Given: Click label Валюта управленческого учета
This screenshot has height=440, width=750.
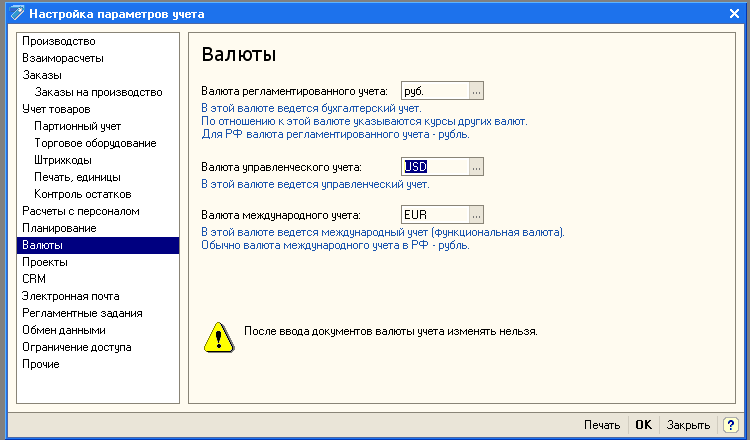Looking at the screenshot, I should click(x=281, y=167).
